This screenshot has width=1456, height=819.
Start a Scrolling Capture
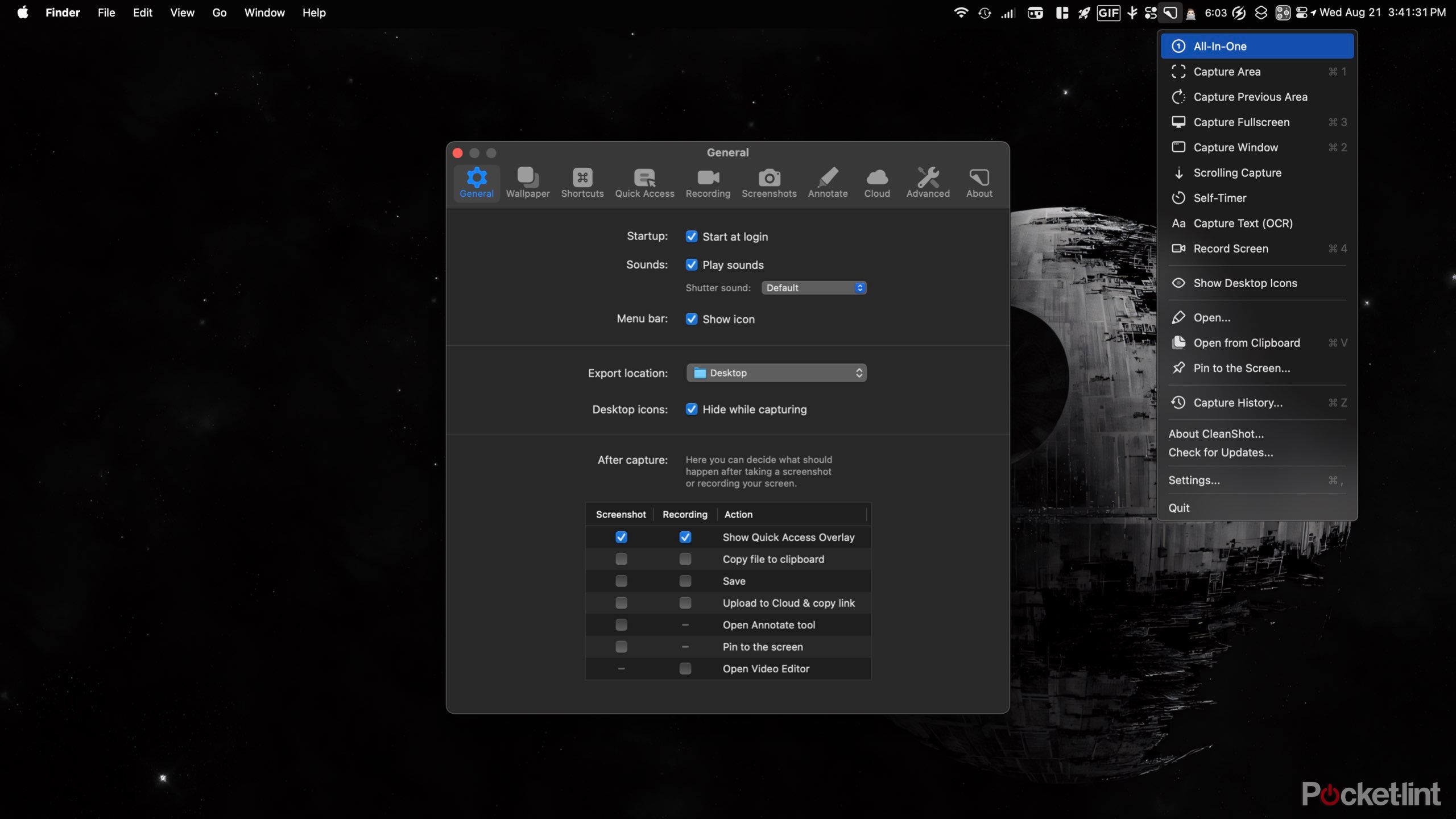tap(1257, 173)
